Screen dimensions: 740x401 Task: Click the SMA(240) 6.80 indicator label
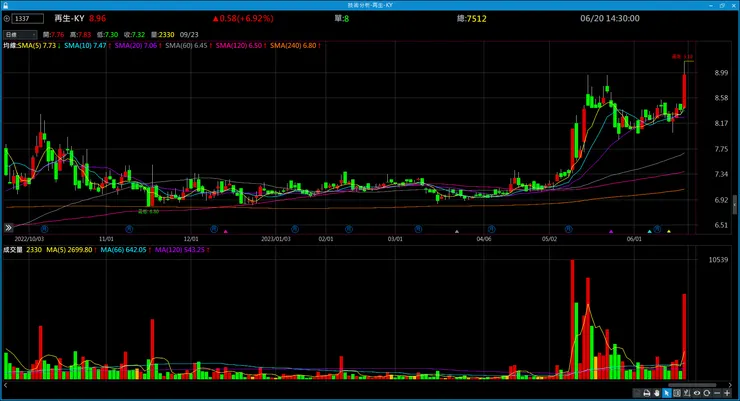(x=293, y=46)
